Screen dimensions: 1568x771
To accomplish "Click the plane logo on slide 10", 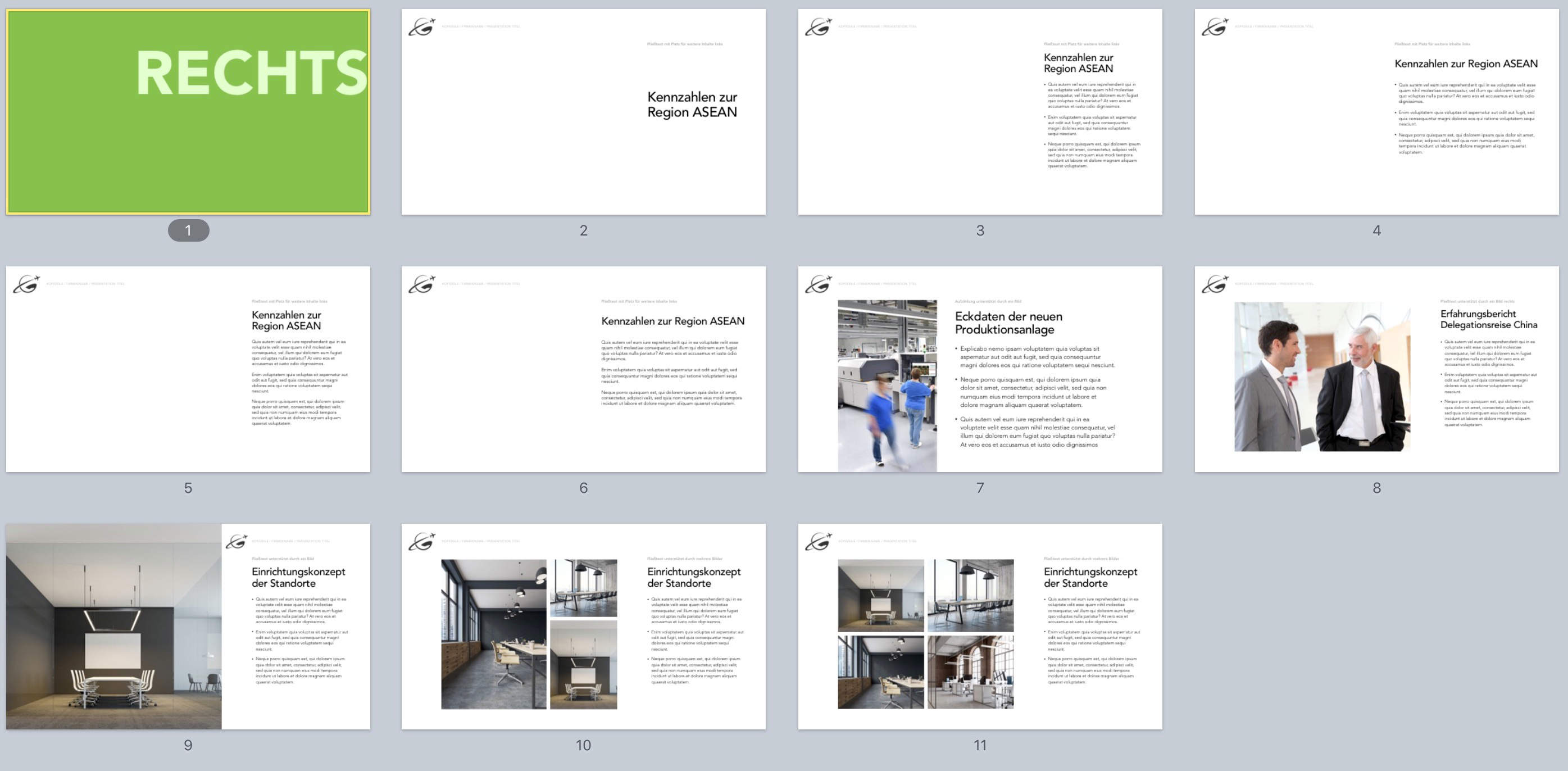I will (422, 541).
